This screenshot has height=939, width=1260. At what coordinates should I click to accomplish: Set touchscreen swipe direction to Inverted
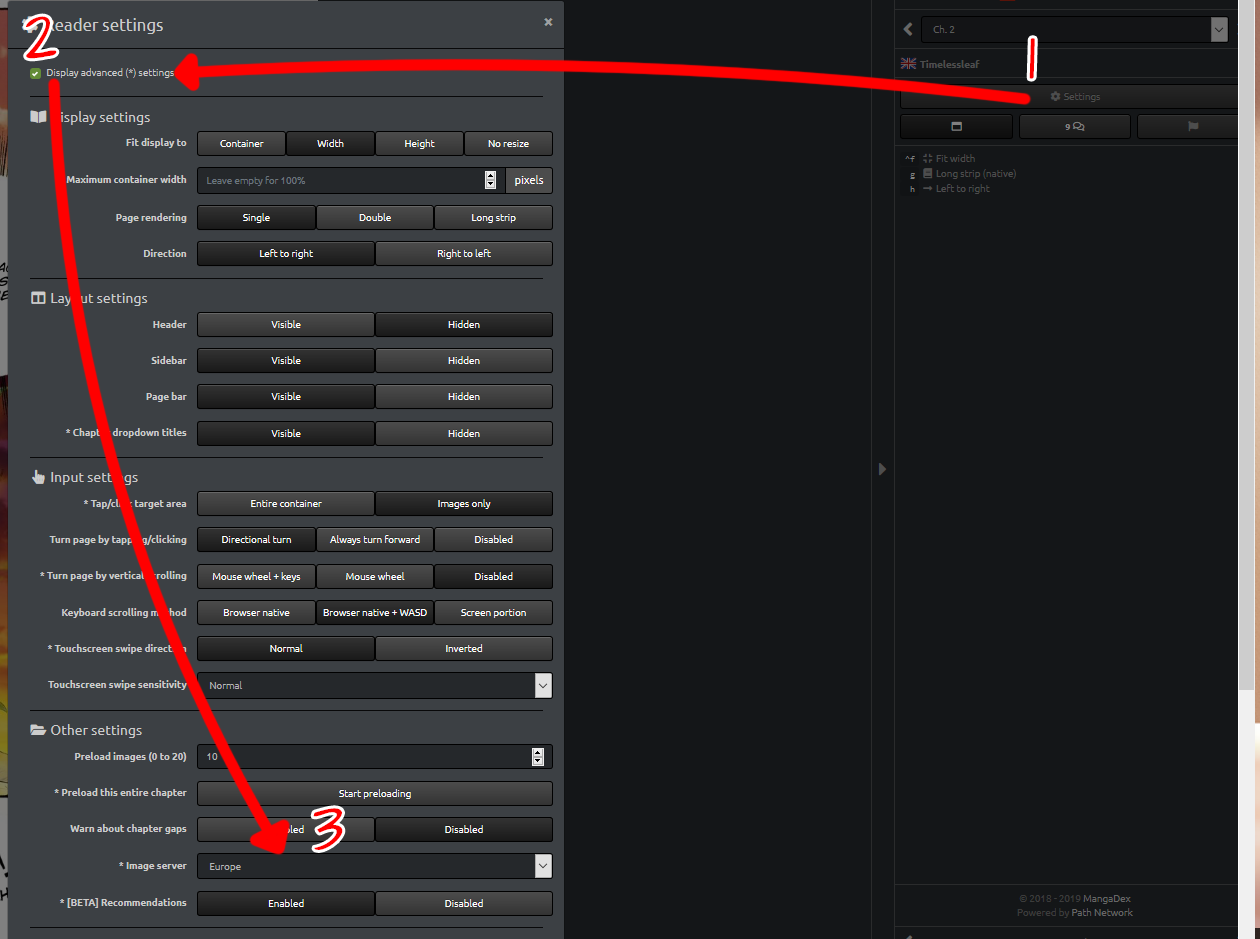[464, 648]
